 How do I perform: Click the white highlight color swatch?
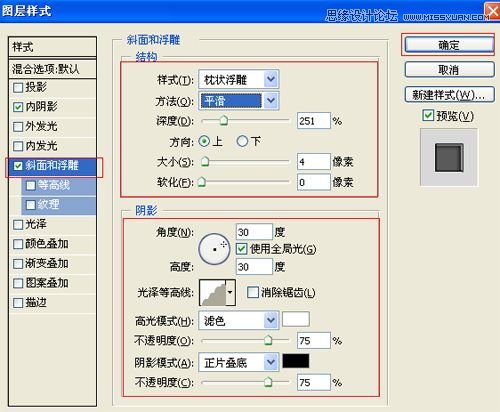tap(296, 319)
